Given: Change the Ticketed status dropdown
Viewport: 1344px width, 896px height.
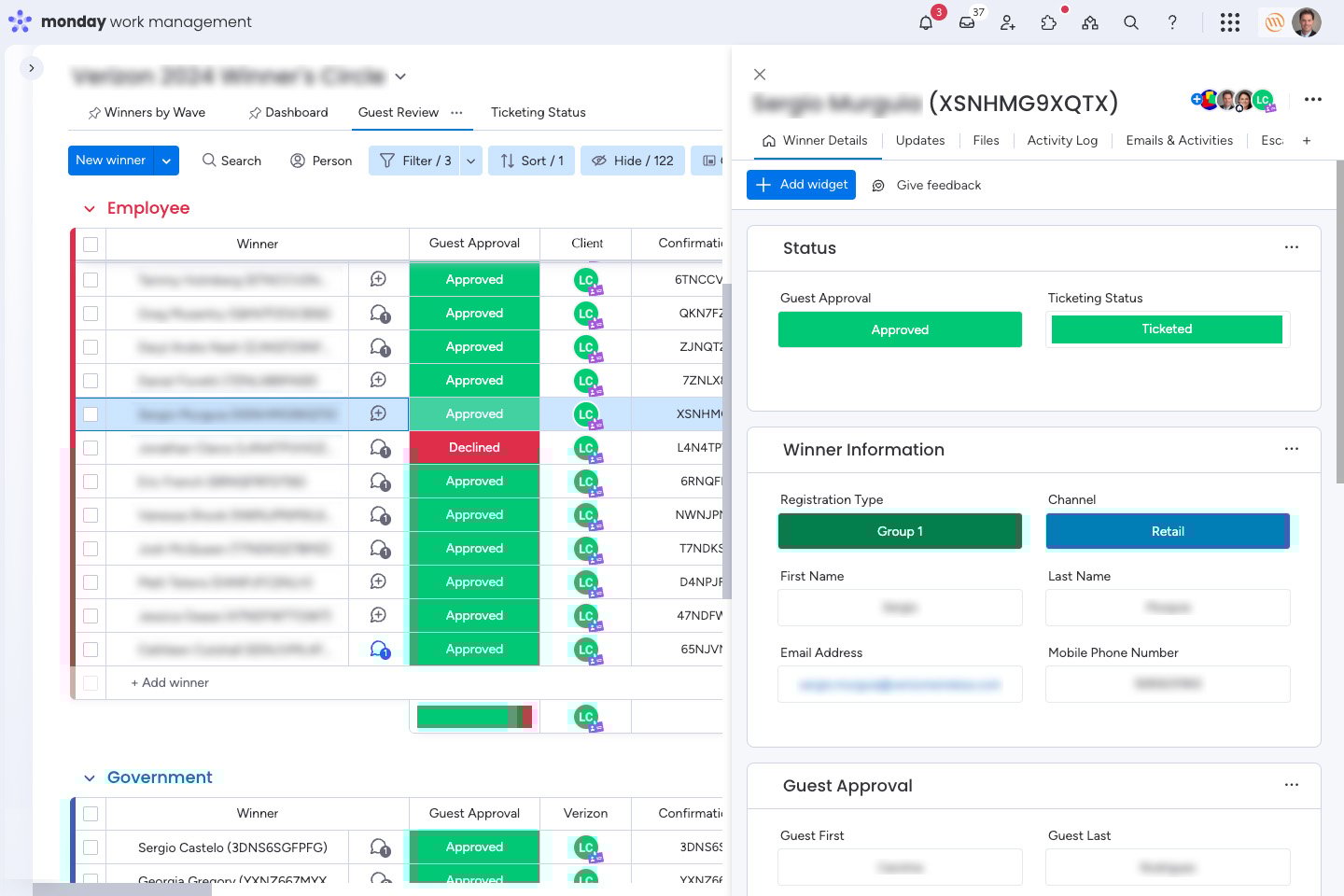Looking at the screenshot, I should point(1167,329).
